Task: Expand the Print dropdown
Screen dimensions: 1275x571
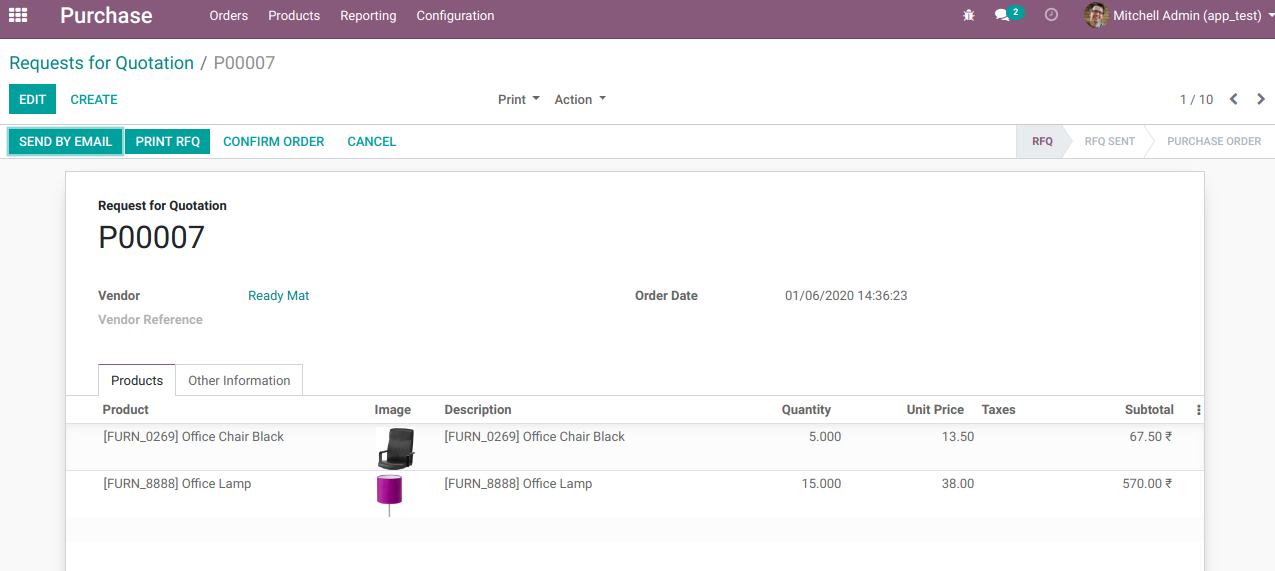Action: (x=519, y=99)
